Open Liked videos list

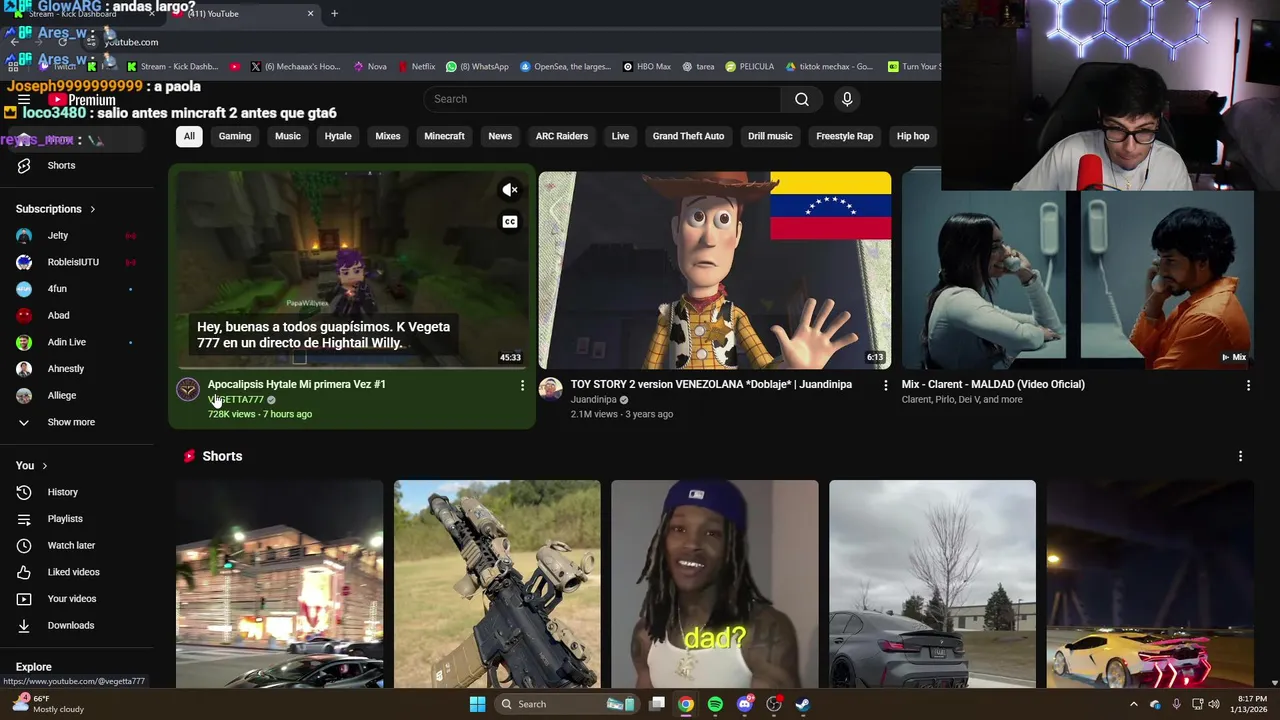pos(73,572)
